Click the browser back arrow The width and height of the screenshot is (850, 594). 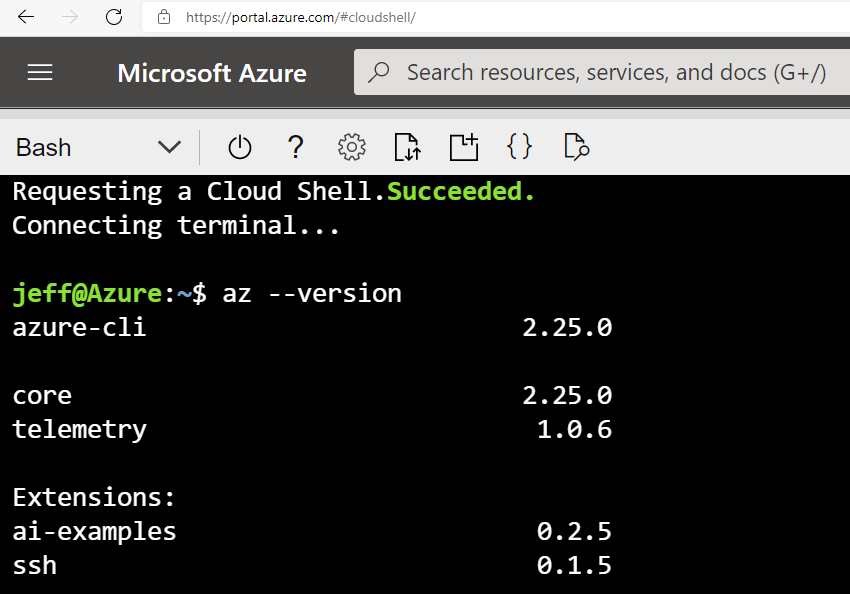pyautogui.click(x=26, y=17)
